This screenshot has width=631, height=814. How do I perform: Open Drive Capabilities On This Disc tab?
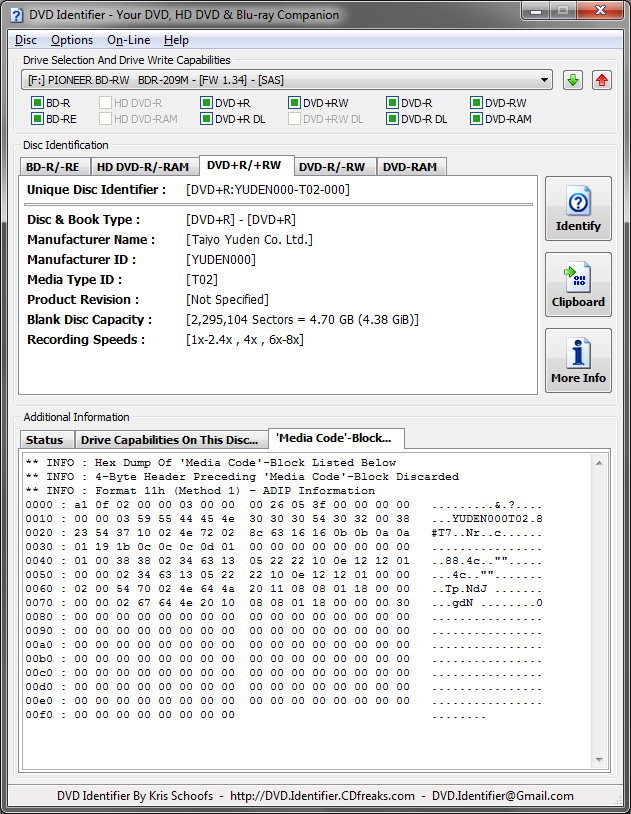(170, 440)
